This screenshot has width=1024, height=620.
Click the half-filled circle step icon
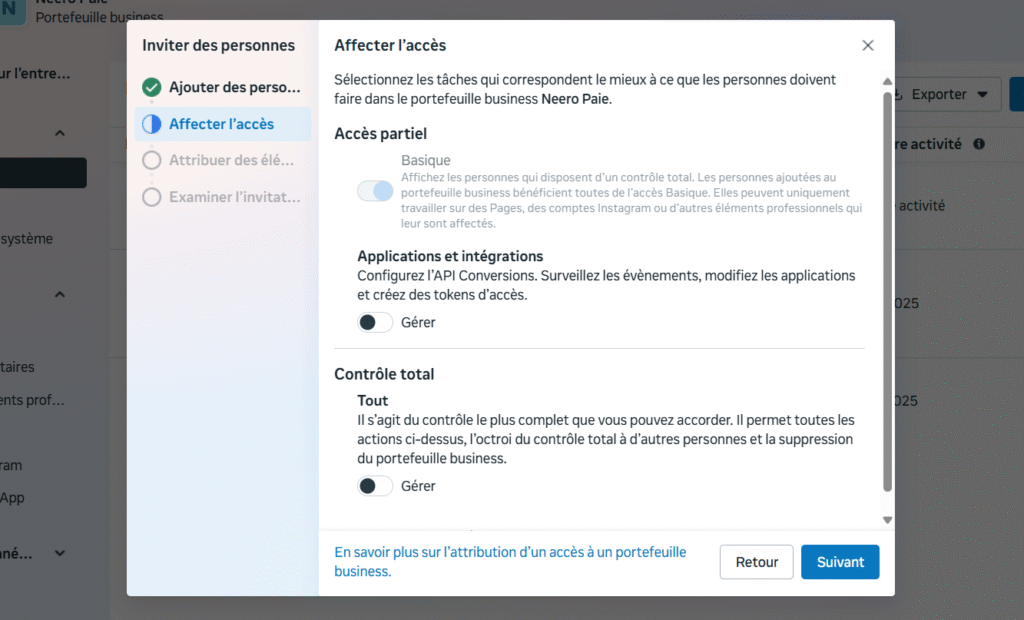152,124
